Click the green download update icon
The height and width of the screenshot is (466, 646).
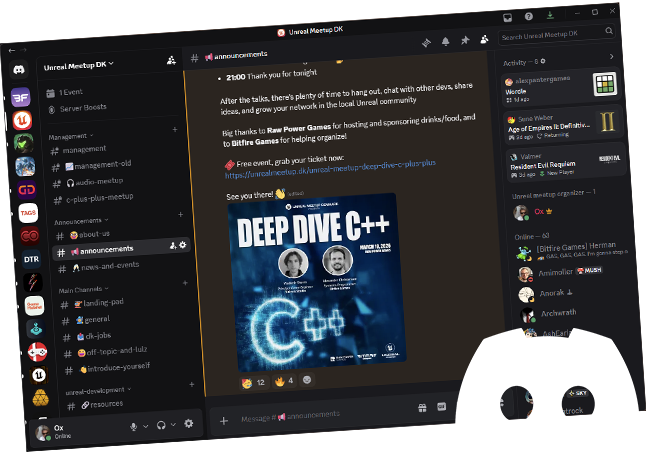coord(550,15)
